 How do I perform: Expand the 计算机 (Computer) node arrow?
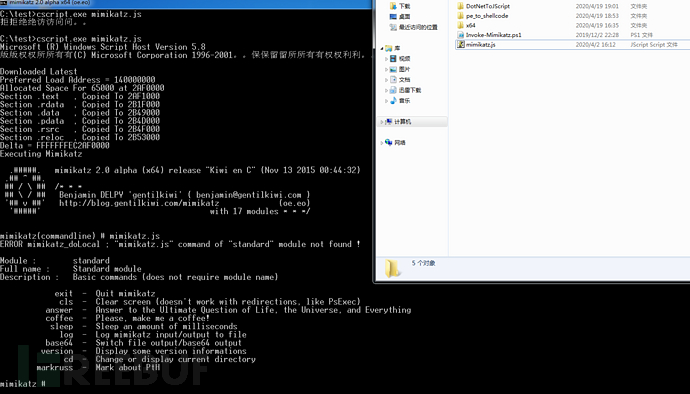coord(382,122)
